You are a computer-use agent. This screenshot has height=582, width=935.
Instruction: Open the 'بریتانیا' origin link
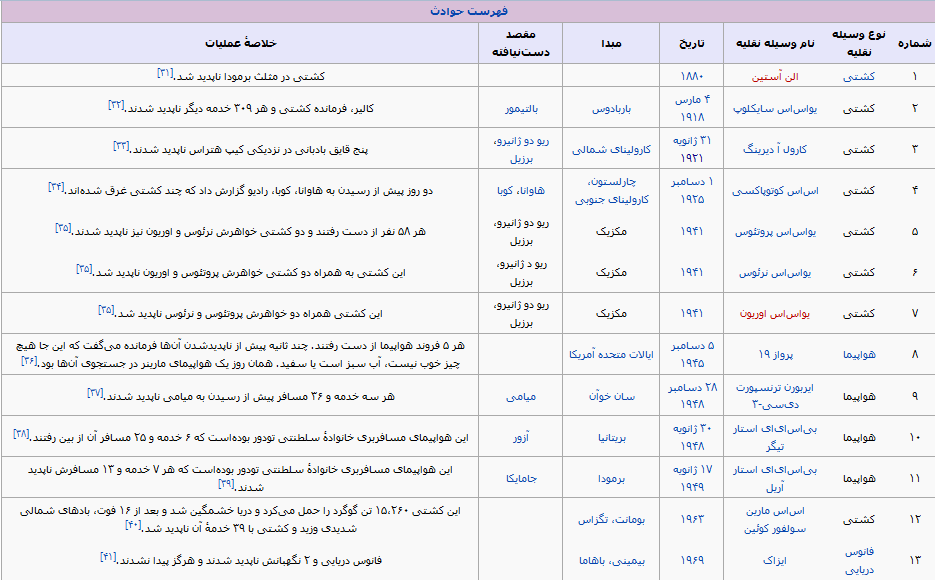tap(611, 437)
